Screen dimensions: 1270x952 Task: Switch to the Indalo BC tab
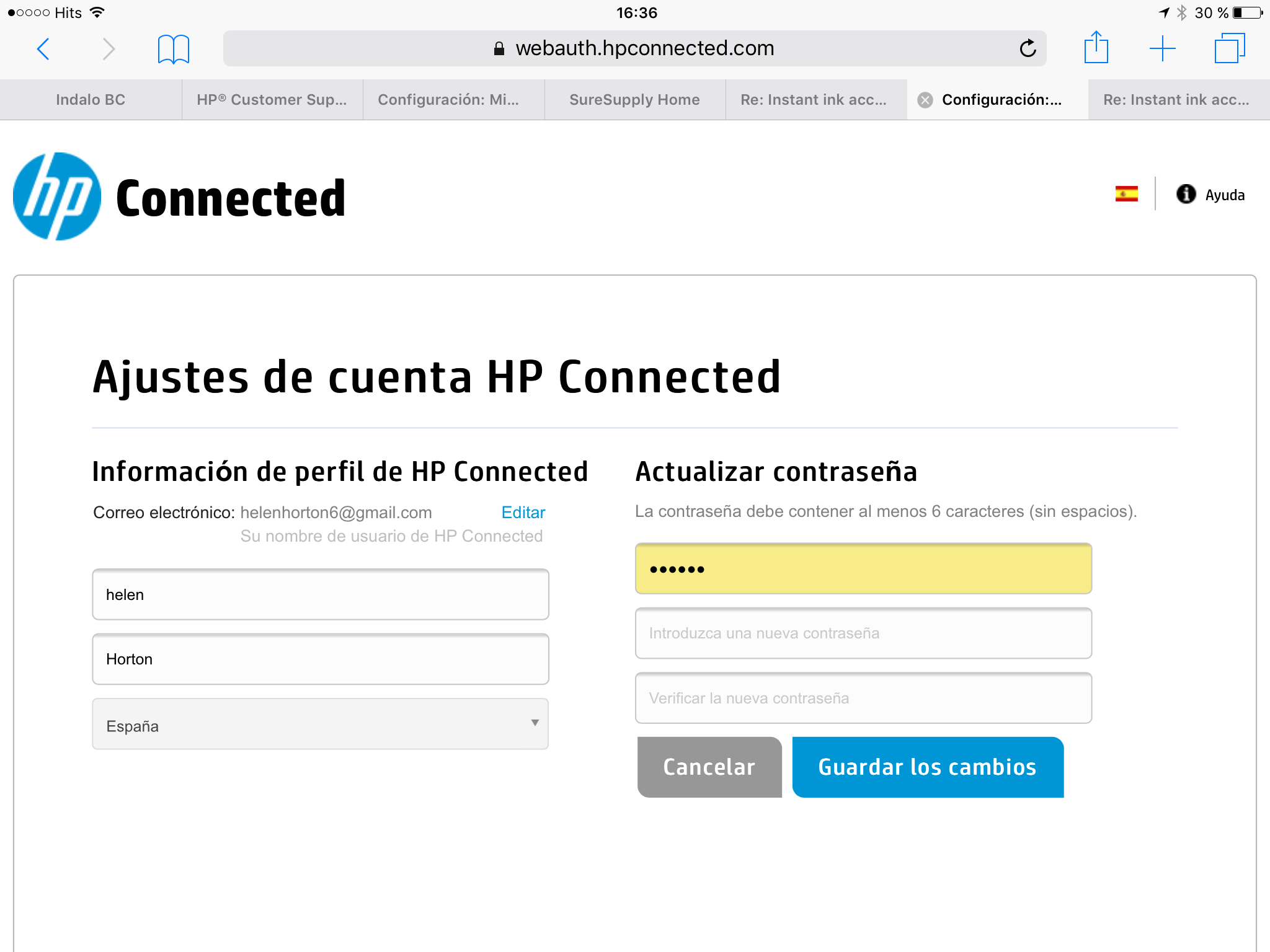(x=91, y=99)
